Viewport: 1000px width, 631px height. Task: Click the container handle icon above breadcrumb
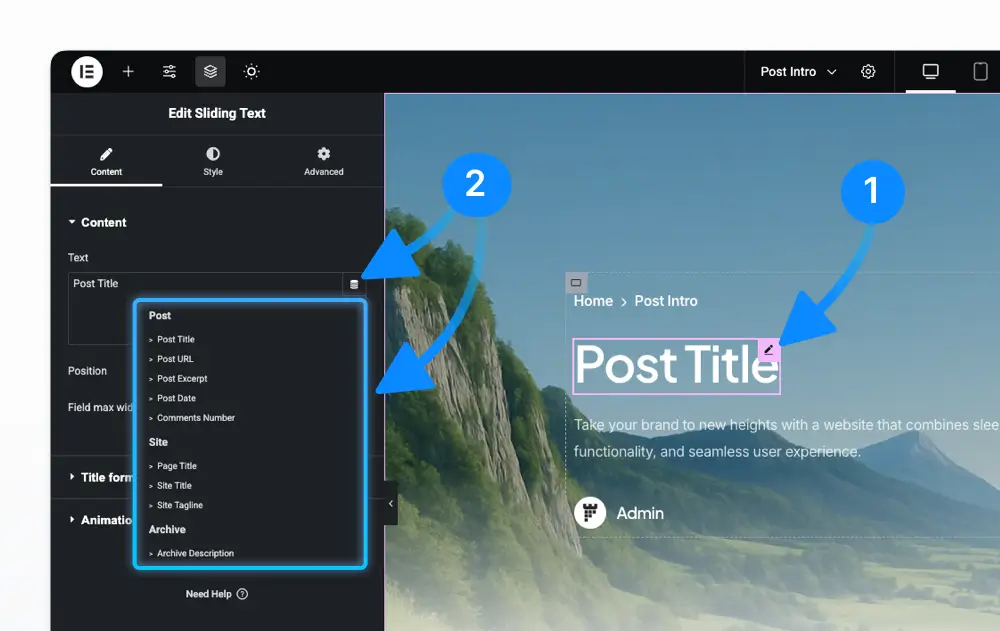coord(576,283)
